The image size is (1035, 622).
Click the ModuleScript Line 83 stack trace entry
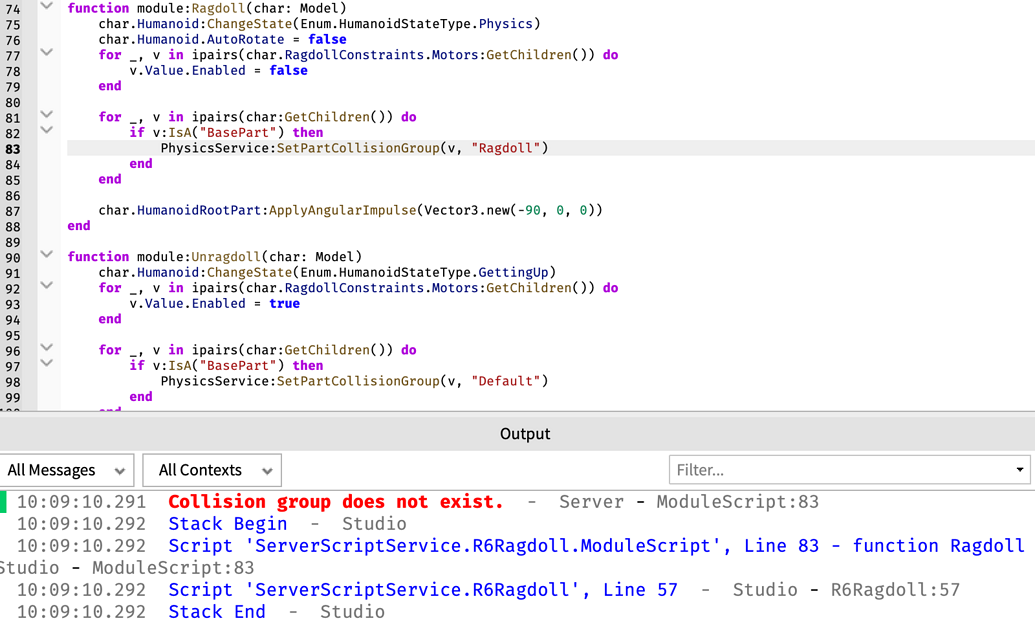(x=596, y=546)
